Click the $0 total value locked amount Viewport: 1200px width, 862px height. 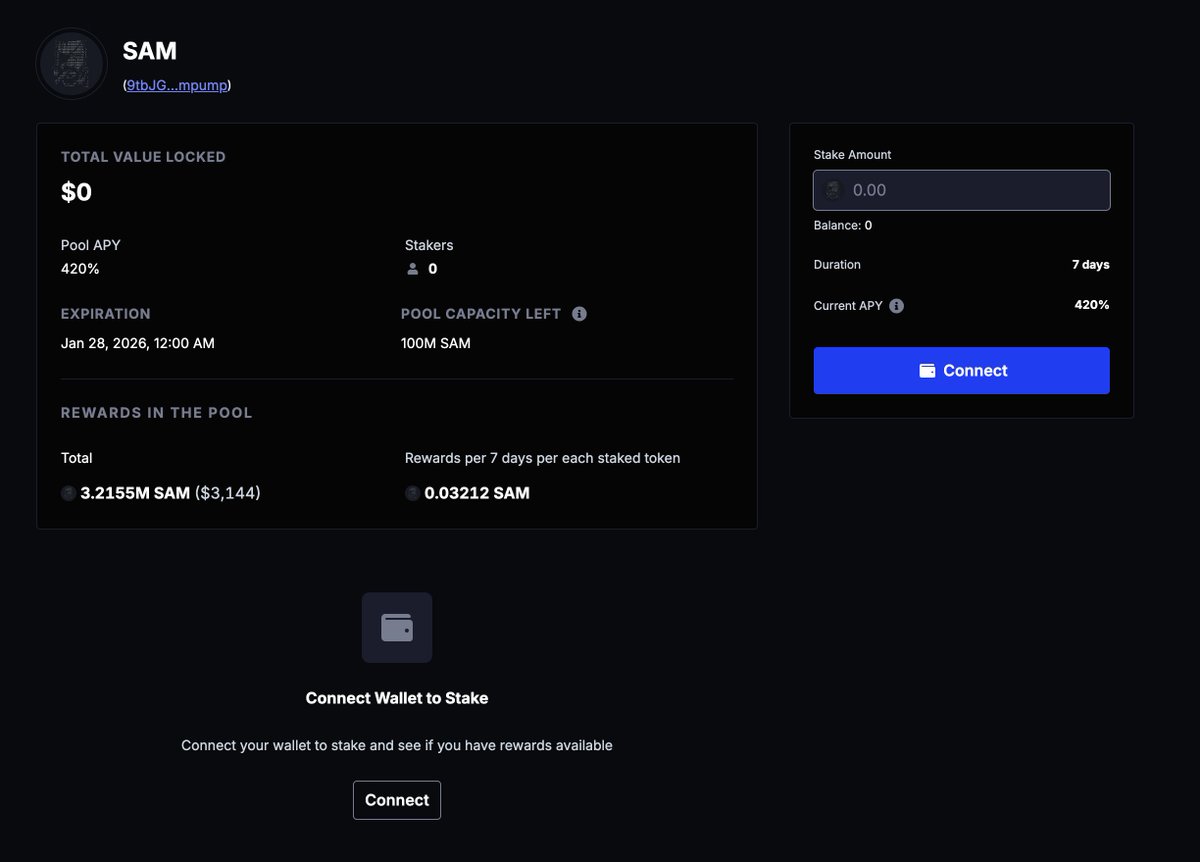click(x=77, y=192)
